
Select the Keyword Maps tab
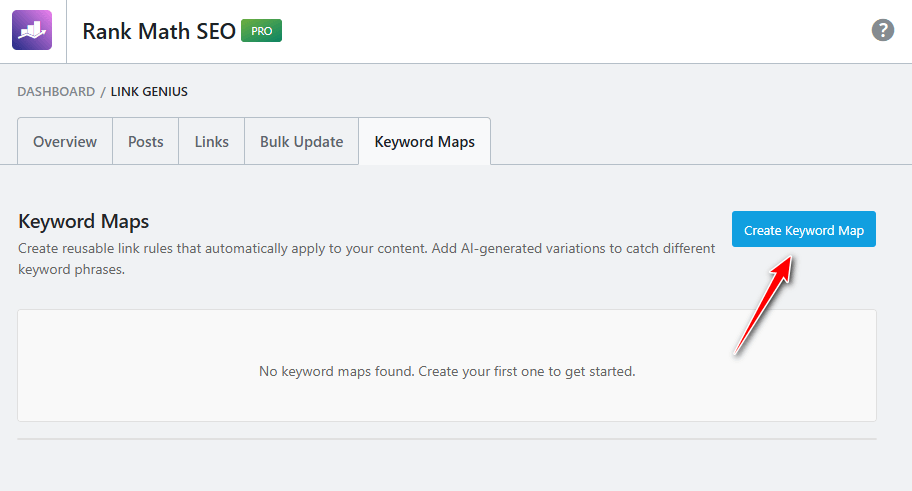(x=425, y=141)
